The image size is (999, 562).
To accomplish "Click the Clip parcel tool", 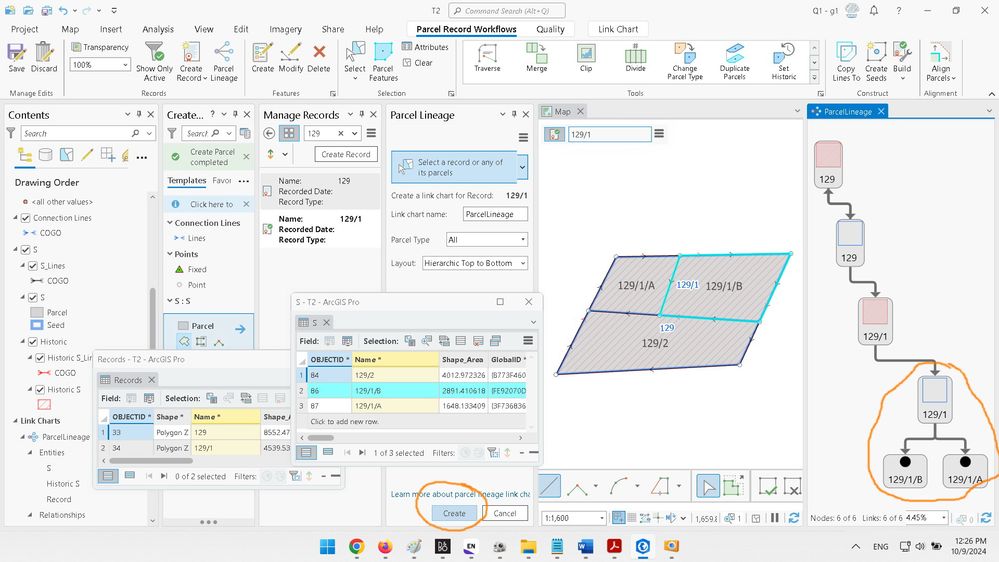I will click(586, 57).
